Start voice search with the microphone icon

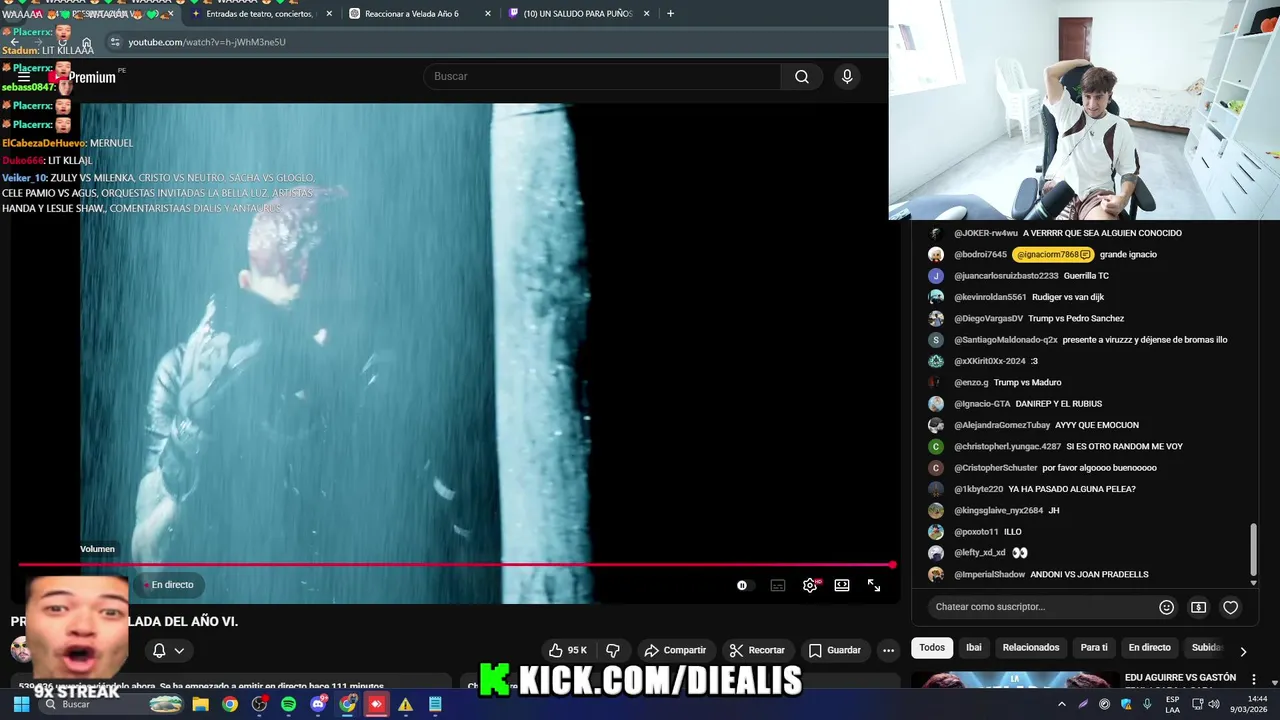(847, 77)
